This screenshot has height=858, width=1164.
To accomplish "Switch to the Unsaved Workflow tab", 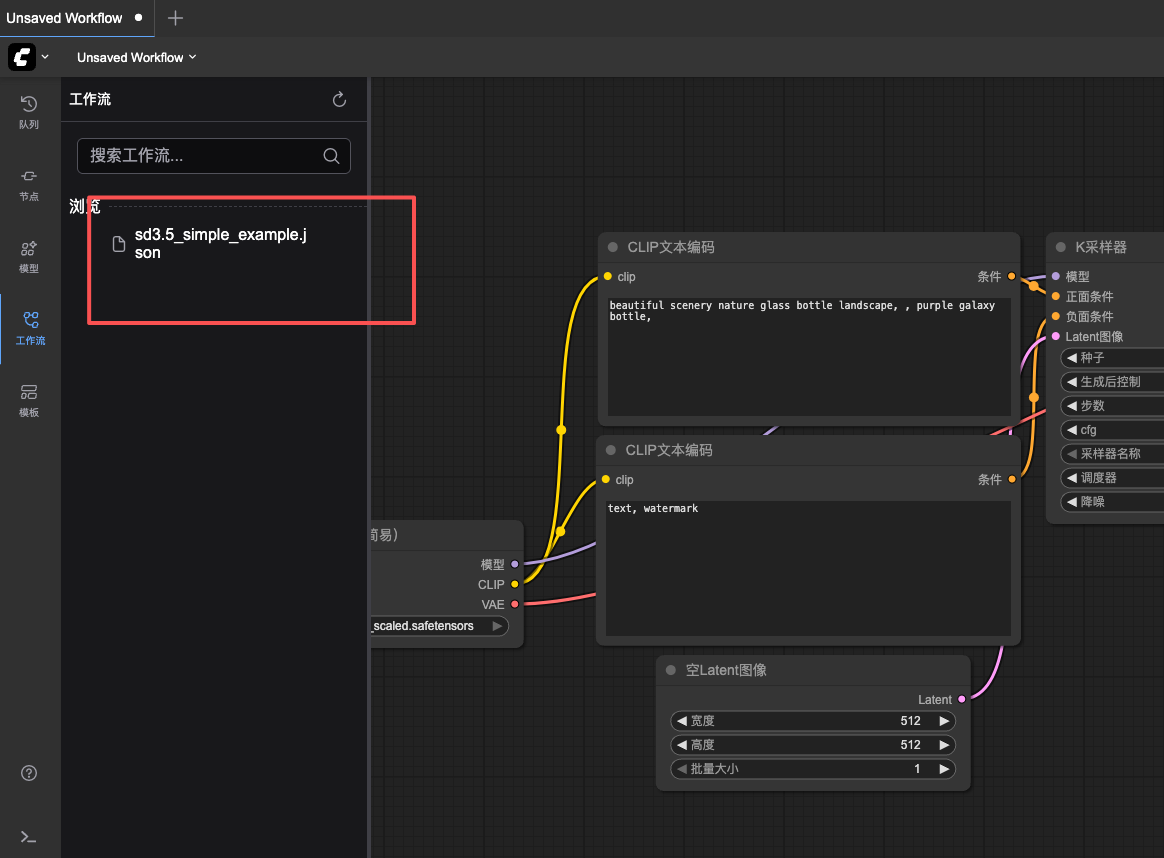I will click(65, 18).
